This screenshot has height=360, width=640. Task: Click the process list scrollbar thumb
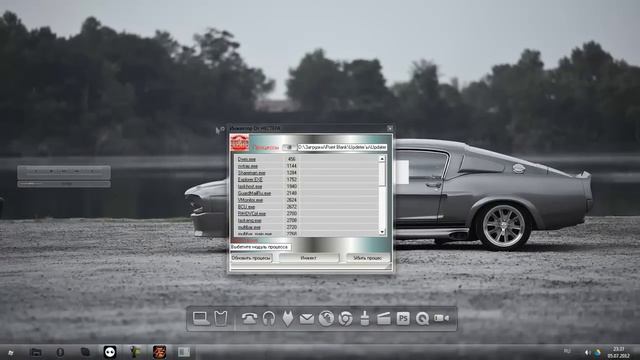click(x=382, y=174)
